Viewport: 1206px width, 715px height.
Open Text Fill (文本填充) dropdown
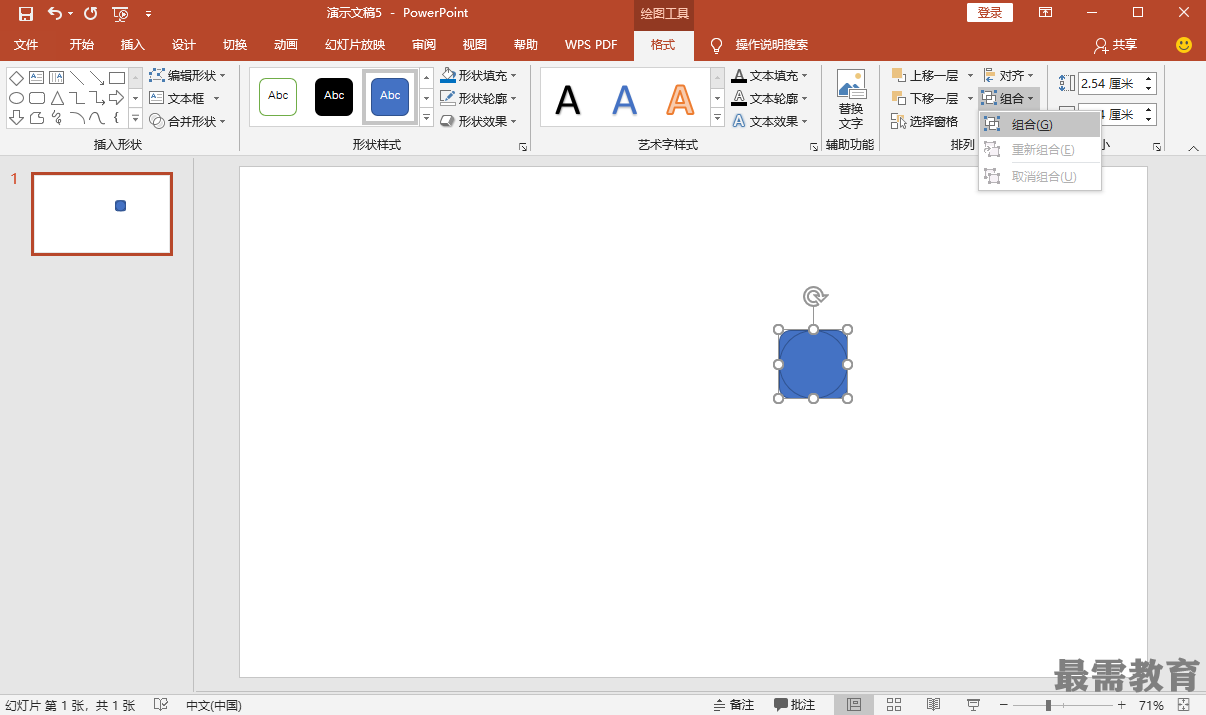pyautogui.click(x=770, y=75)
